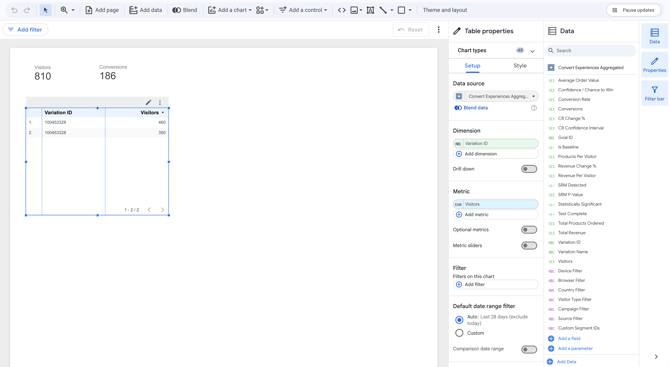
Task: Select the line drawing tool
Action: (383, 10)
